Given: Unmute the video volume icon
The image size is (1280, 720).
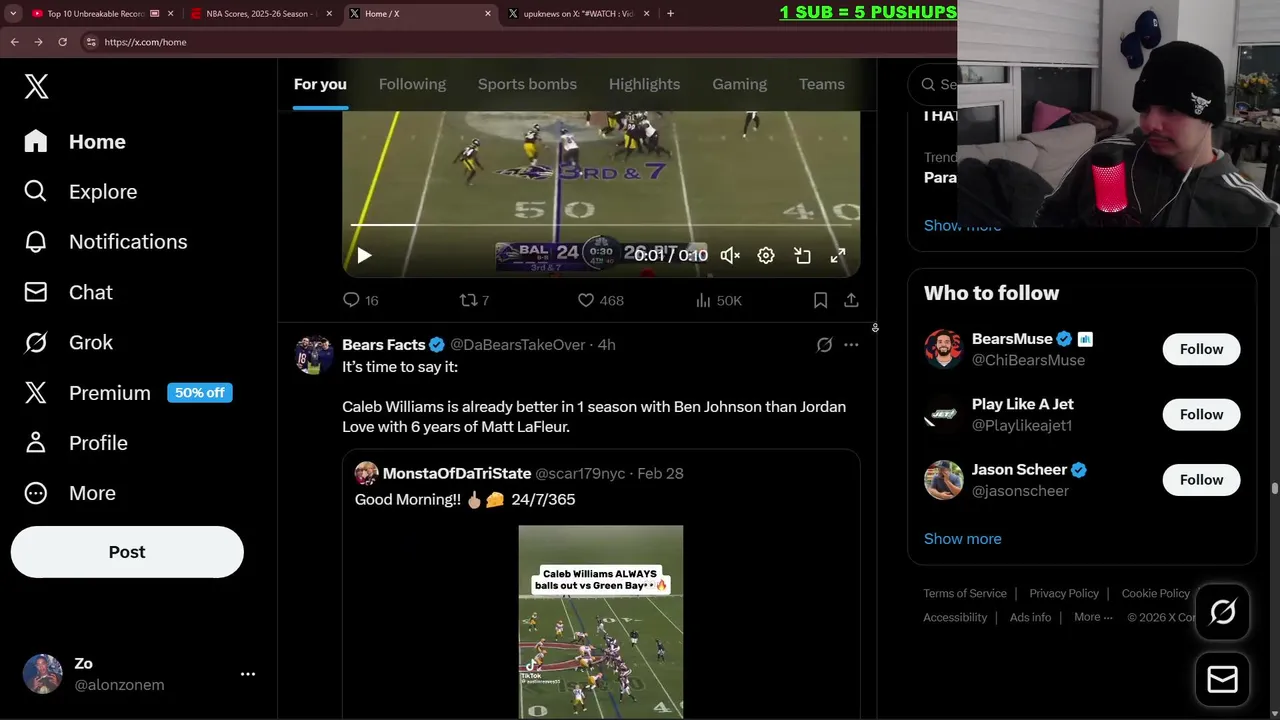Looking at the screenshot, I should (730, 256).
